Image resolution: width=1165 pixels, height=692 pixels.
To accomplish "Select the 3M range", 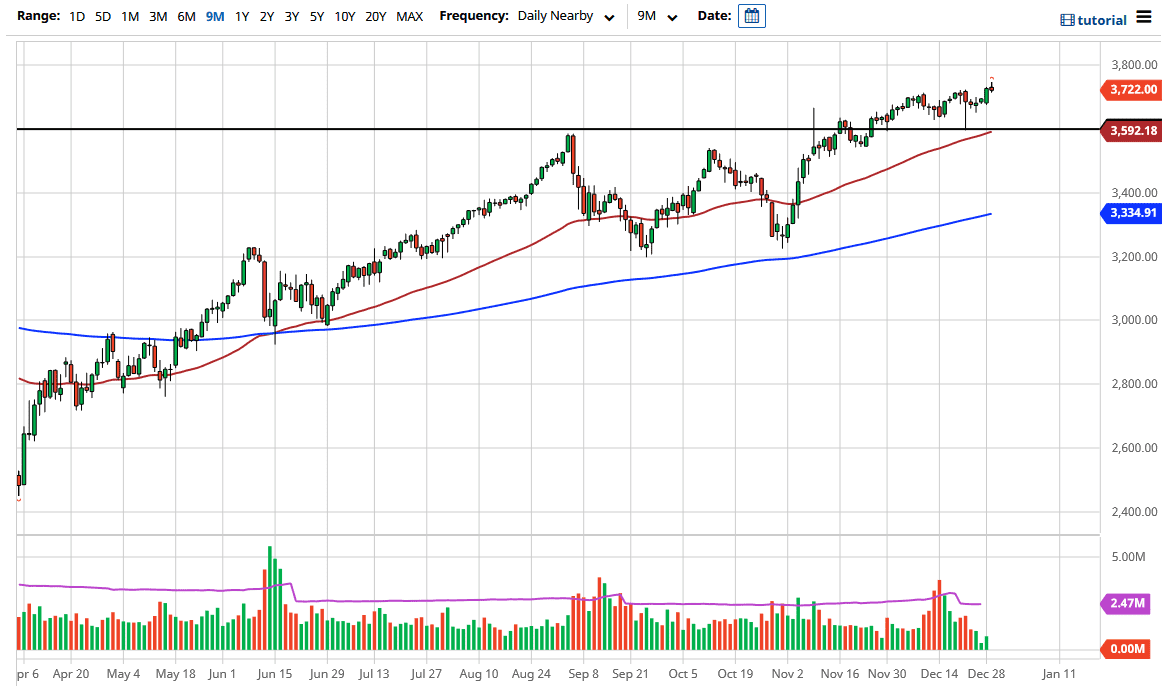I will point(157,17).
